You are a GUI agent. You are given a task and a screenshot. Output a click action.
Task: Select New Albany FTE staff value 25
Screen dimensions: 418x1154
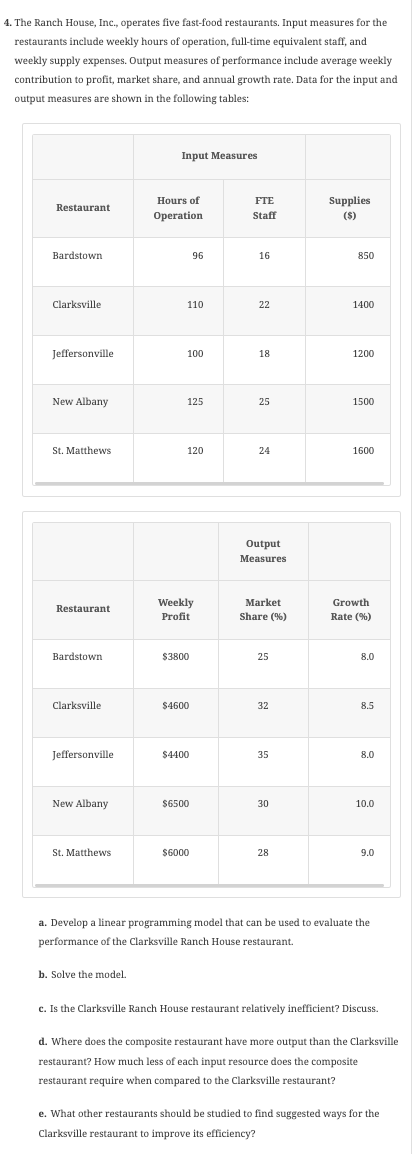point(264,402)
